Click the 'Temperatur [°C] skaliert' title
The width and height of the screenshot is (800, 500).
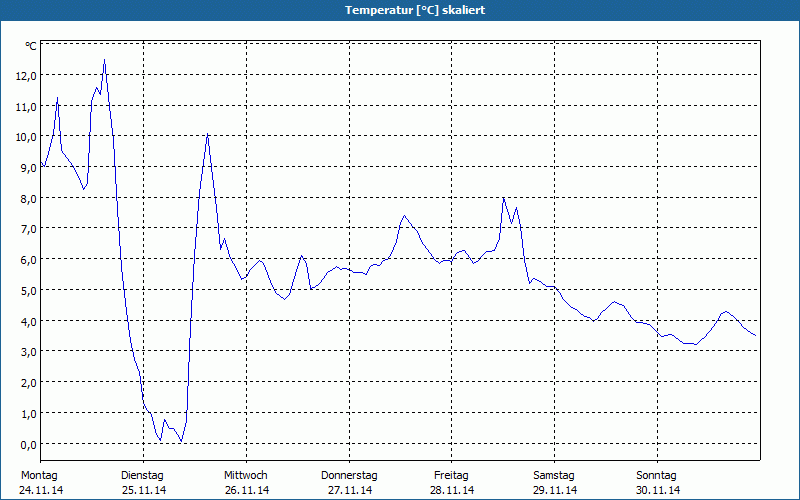[415, 10]
